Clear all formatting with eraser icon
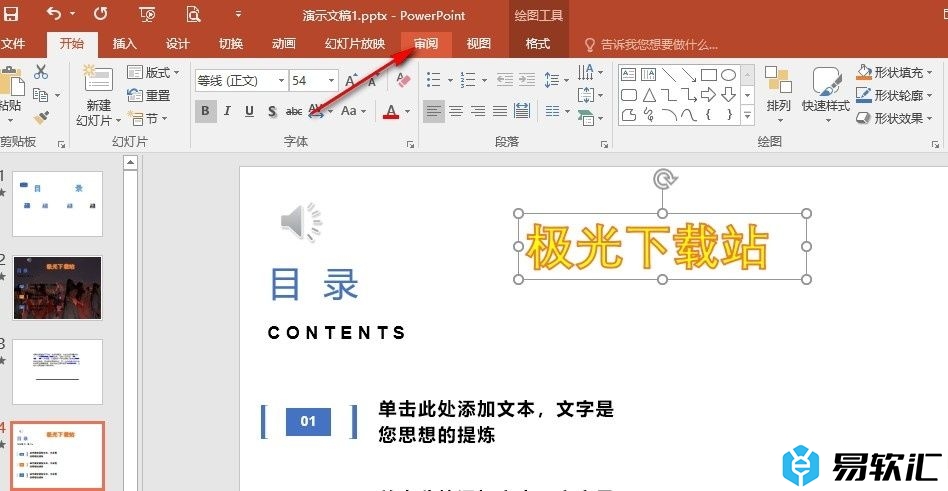 [403, 80]
